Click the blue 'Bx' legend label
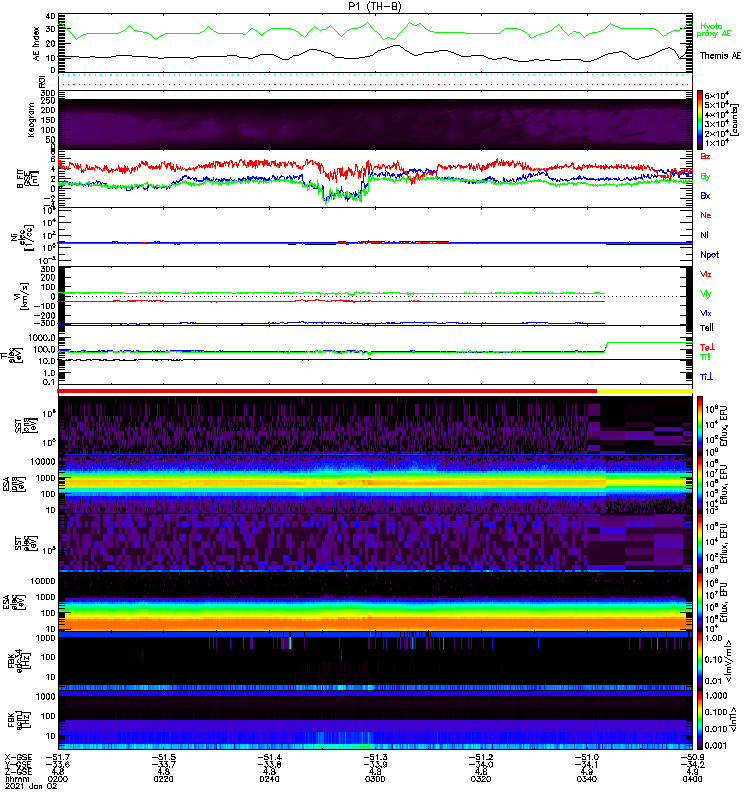Image resolution: width=750 pixels, height=800 pixels. tap(705, 196)
